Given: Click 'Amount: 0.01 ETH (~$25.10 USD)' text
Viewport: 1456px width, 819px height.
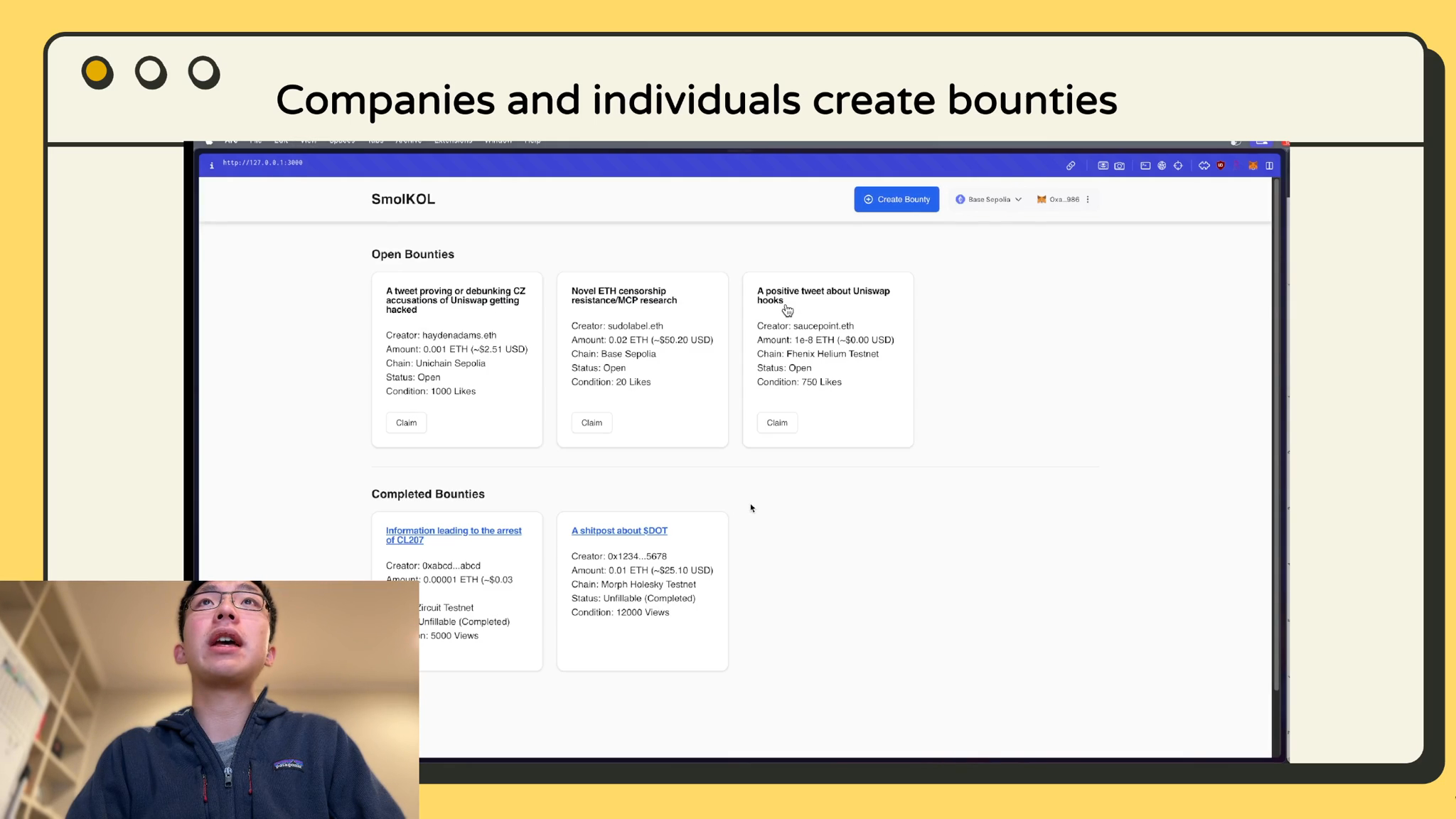Looking at the screenshot, I should pos(642,571).
